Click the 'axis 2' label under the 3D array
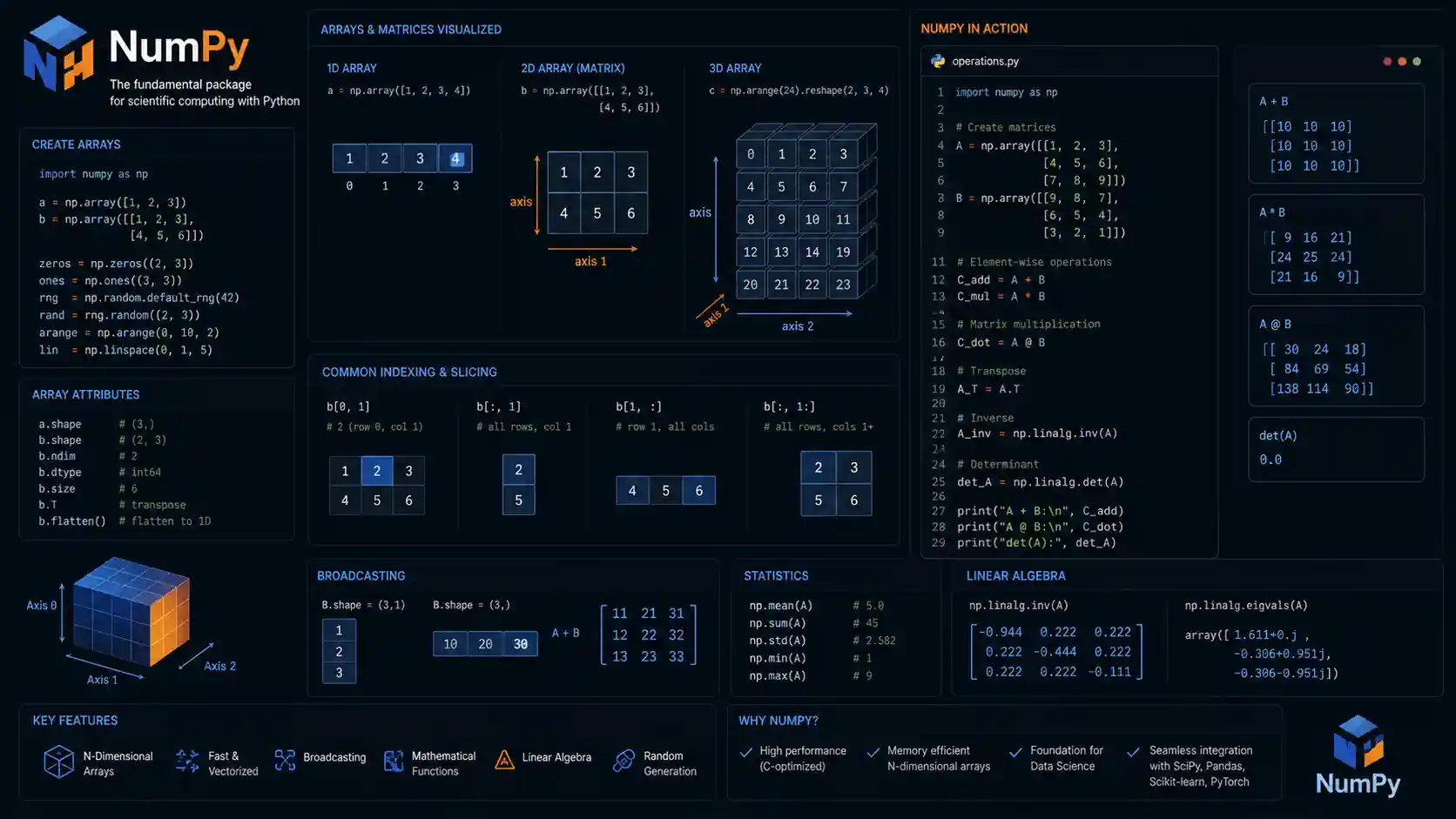 pos(798,326)
